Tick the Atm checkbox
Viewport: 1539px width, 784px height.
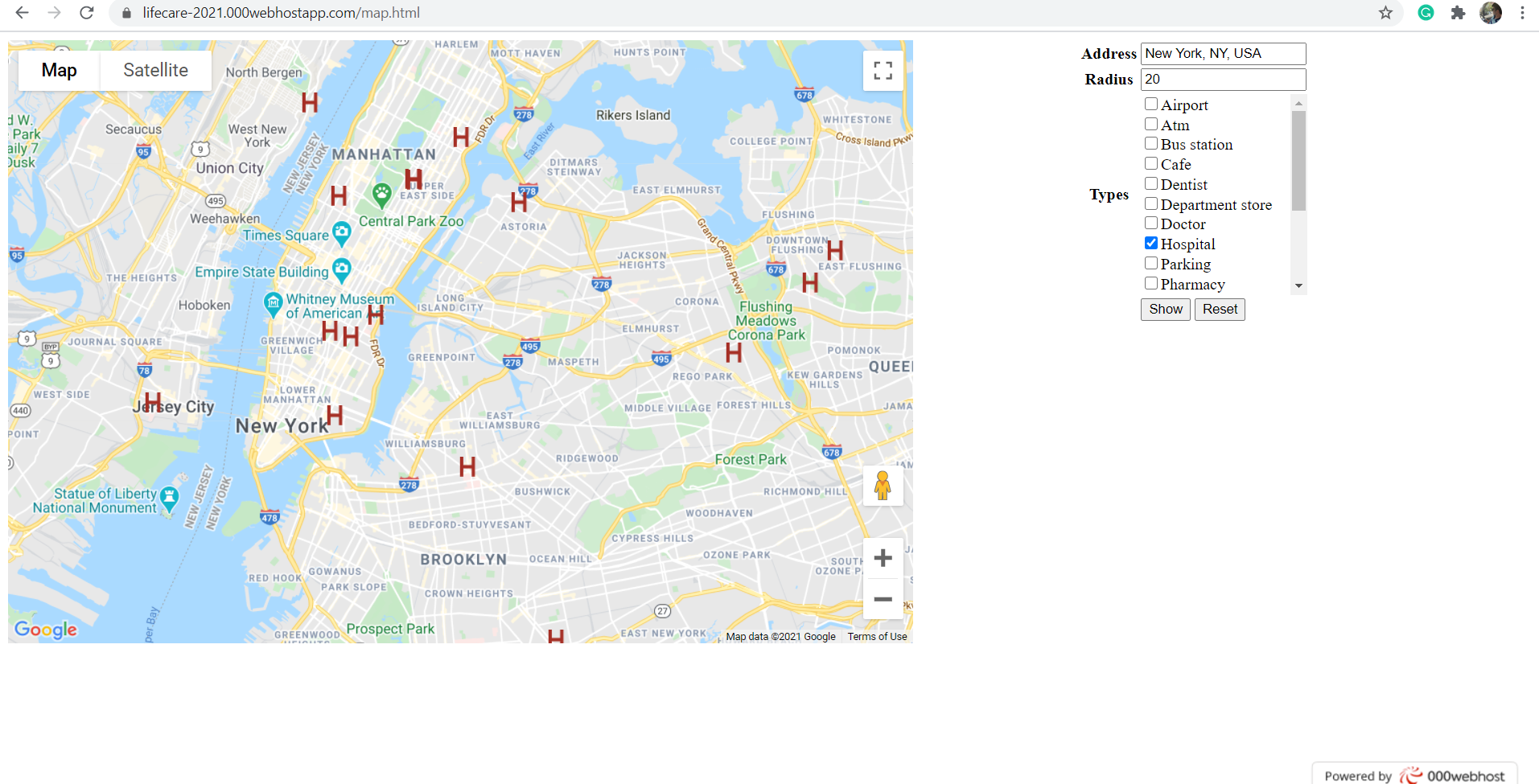coord(1151,124)
